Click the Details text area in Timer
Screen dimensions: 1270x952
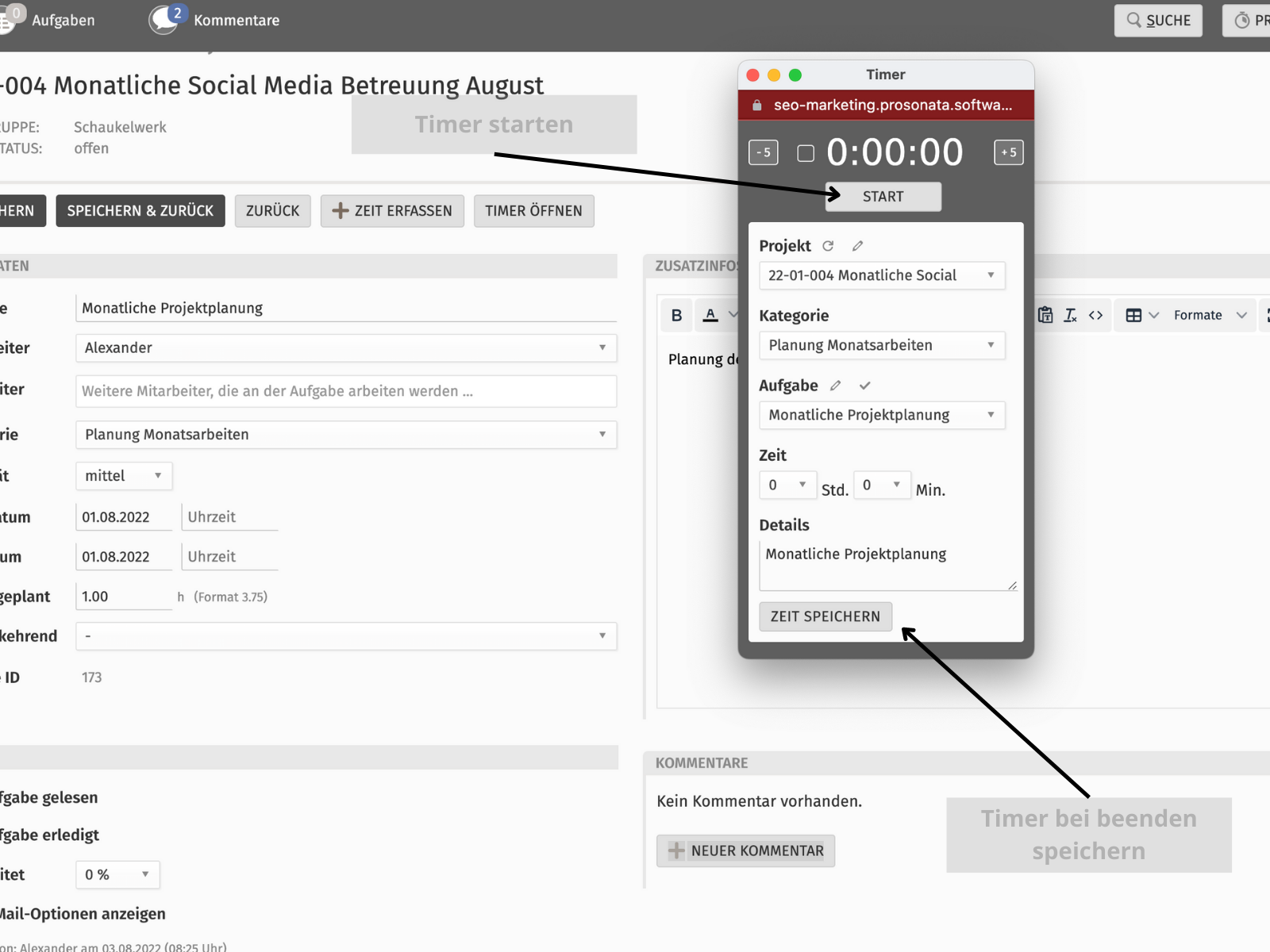coord(887,565)
